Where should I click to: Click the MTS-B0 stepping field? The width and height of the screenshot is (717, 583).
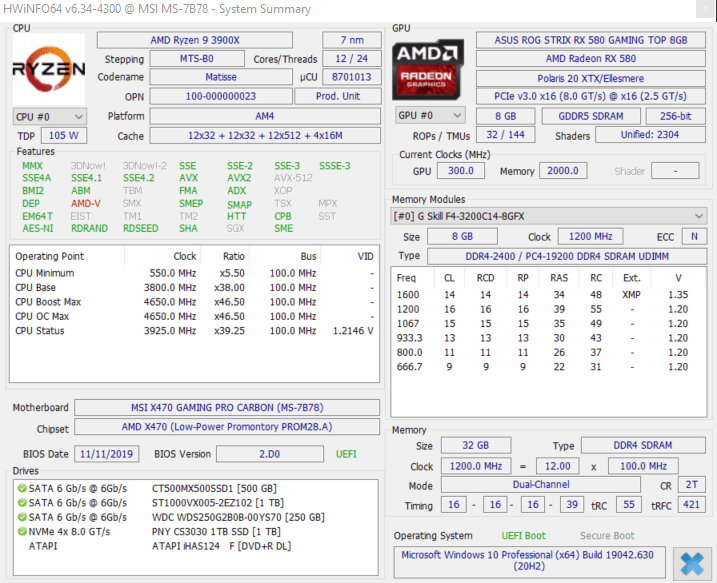[197, 59]
